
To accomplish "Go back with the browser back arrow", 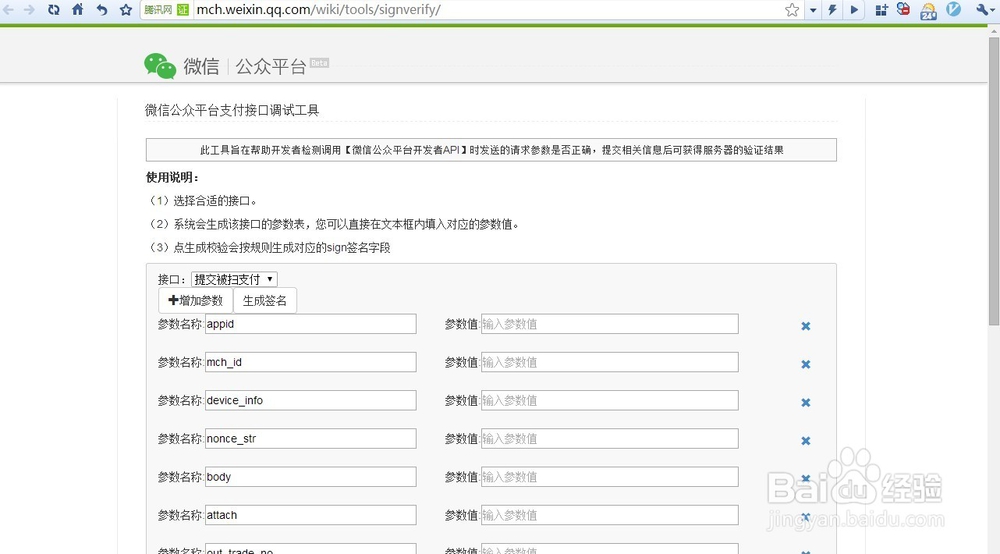I will 8,10.
